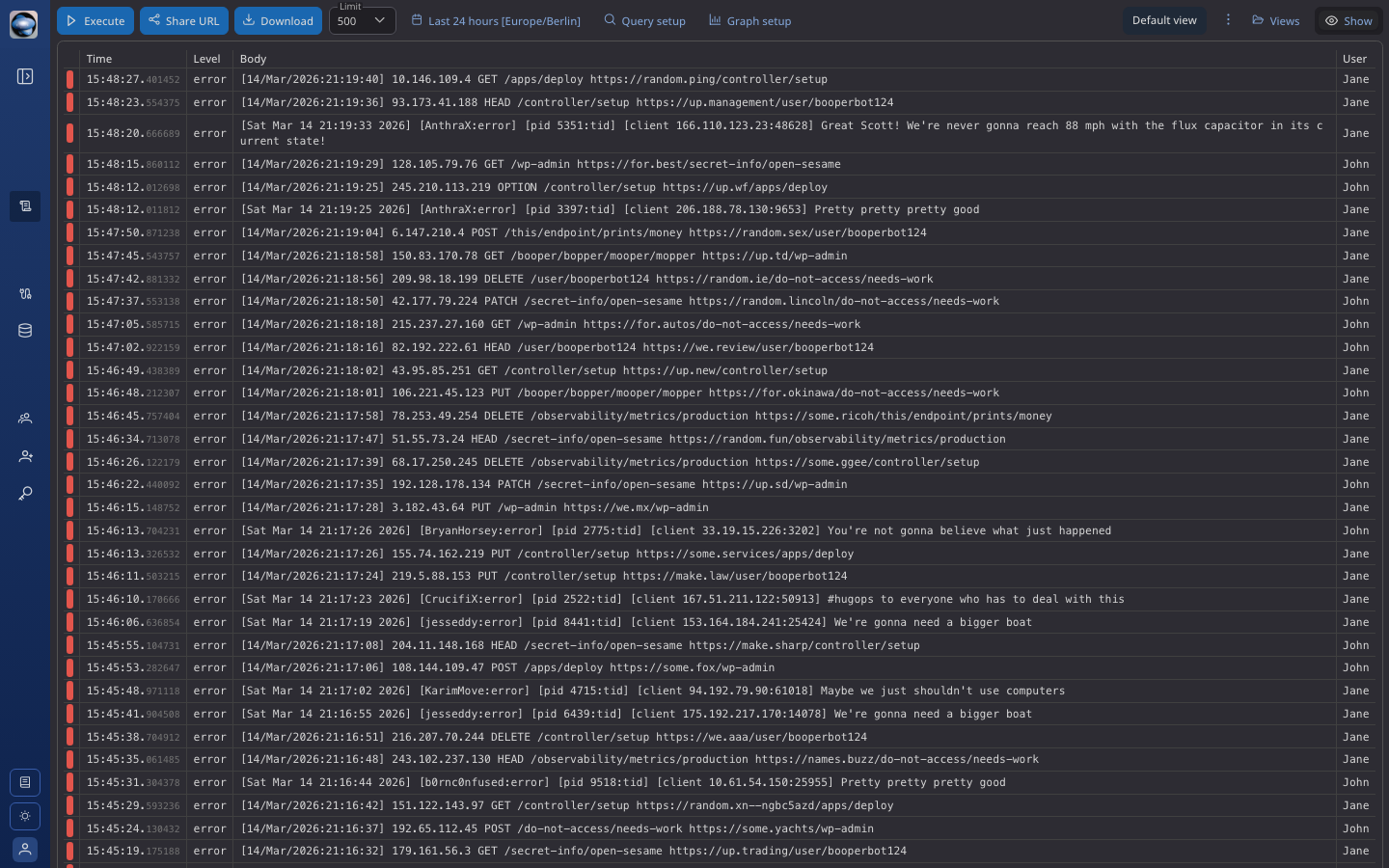Click the some.fox POST log body
The height and width of the screenshot is (868, 1389).
click(x=507, y=667)
